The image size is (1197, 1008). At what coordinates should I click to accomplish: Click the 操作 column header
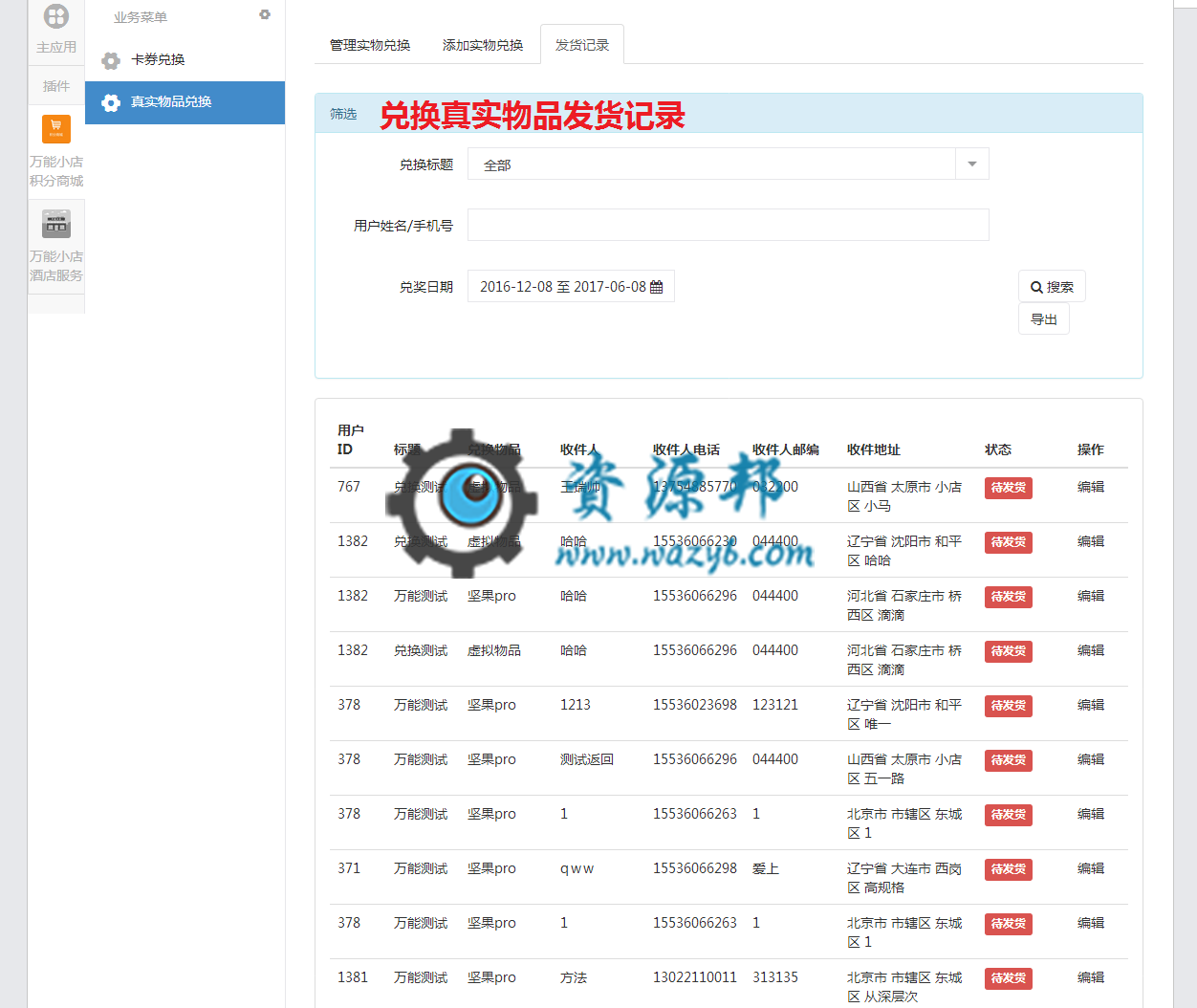[1091, 449]
